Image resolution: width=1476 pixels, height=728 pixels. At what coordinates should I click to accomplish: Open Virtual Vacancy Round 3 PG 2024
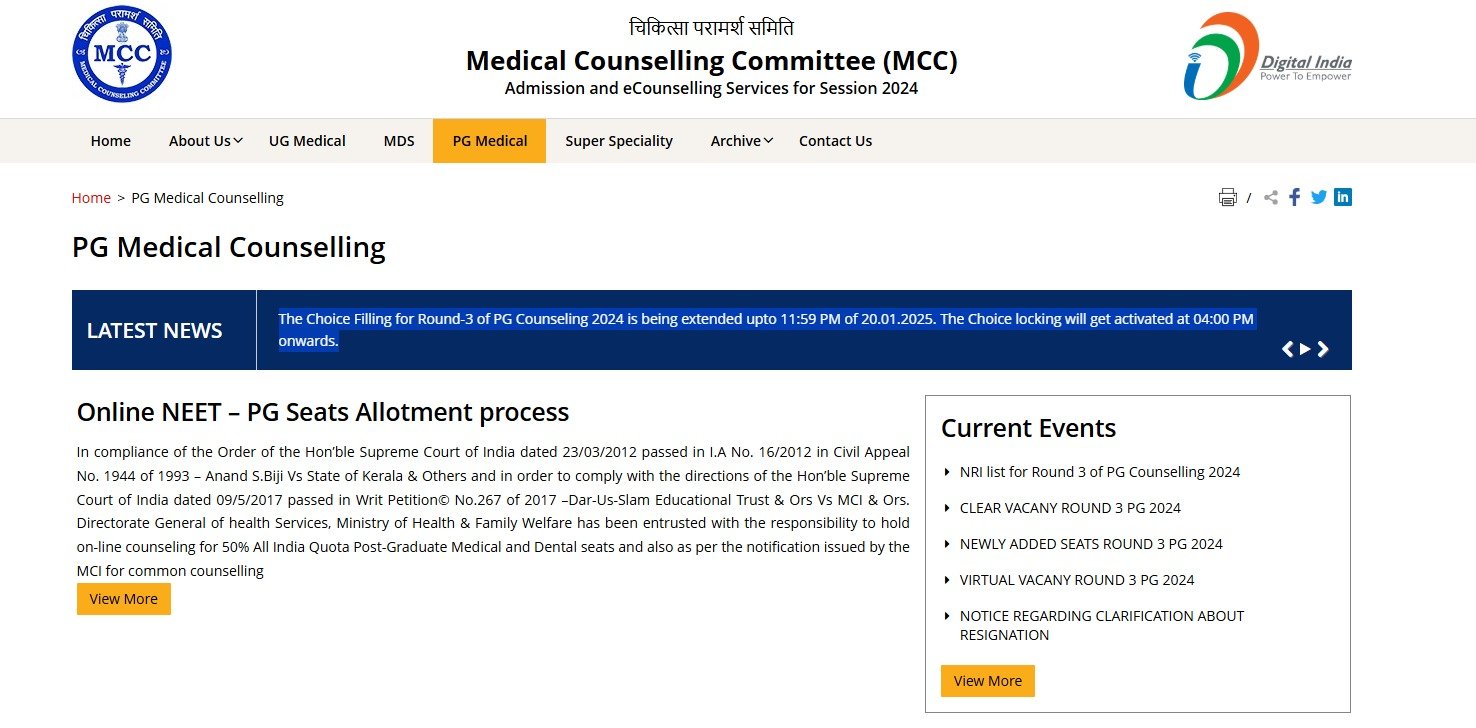[x=1076, y=580]
